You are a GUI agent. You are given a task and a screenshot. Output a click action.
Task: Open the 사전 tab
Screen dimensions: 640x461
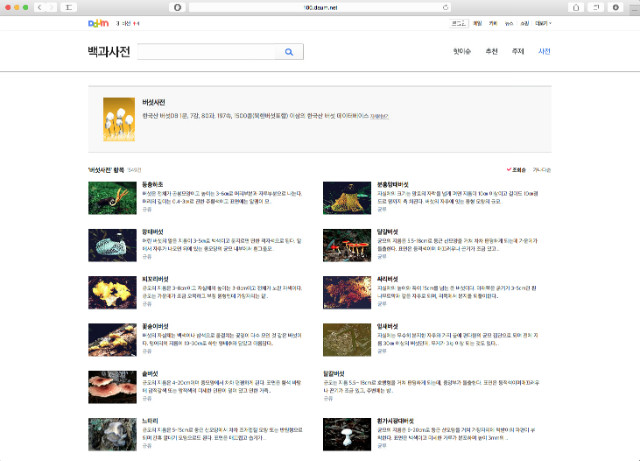click(x=544, y=52)
